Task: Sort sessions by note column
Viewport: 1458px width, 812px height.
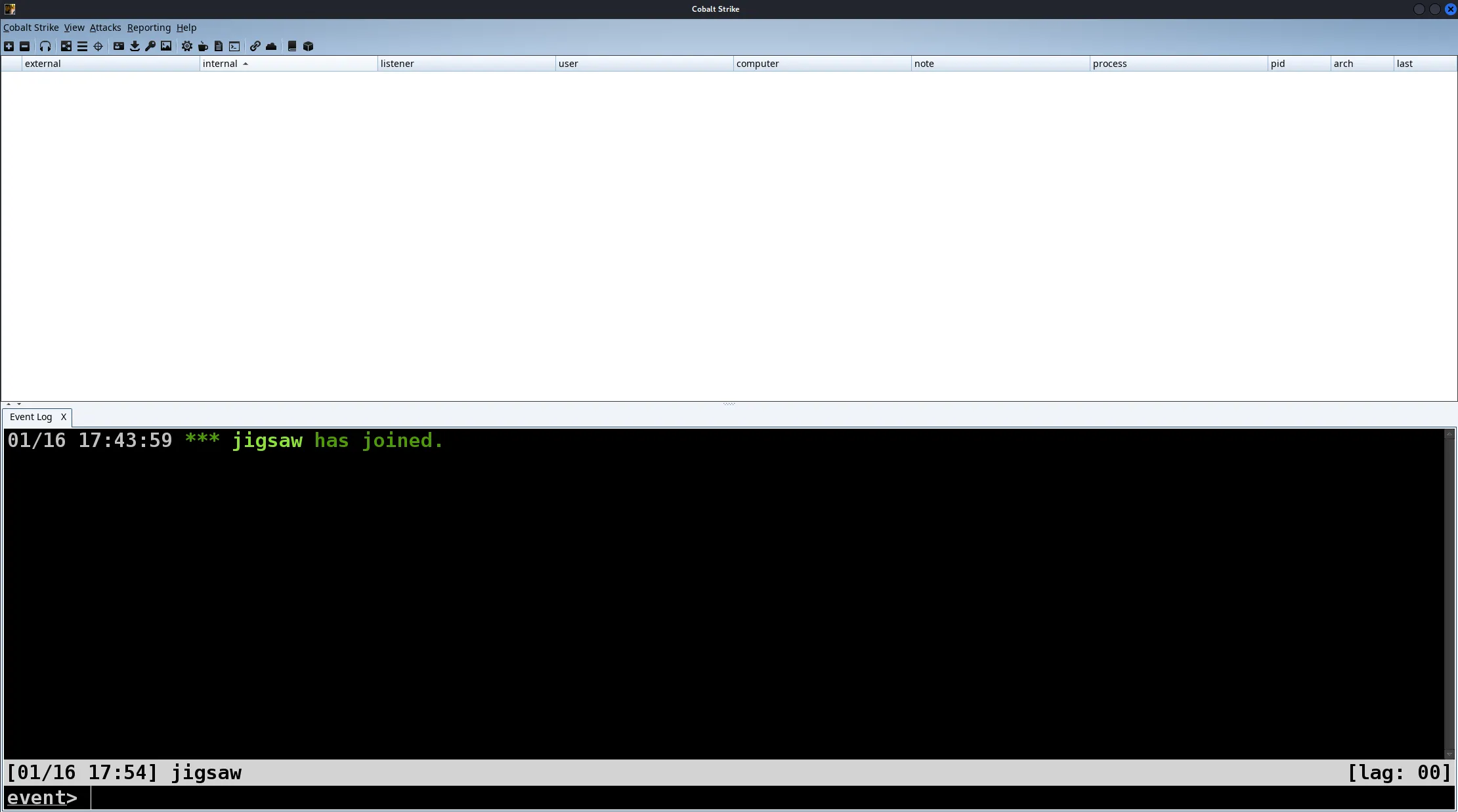Action: click(x=1000, y=64)
